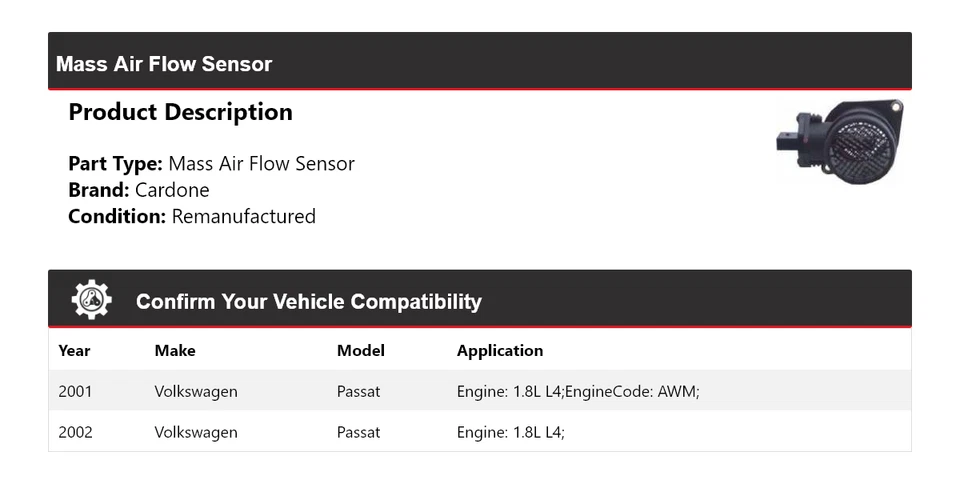This screenshot has height=484, width=960.
Task: Click the mass air flow sensor image
Action: point(839,140)
